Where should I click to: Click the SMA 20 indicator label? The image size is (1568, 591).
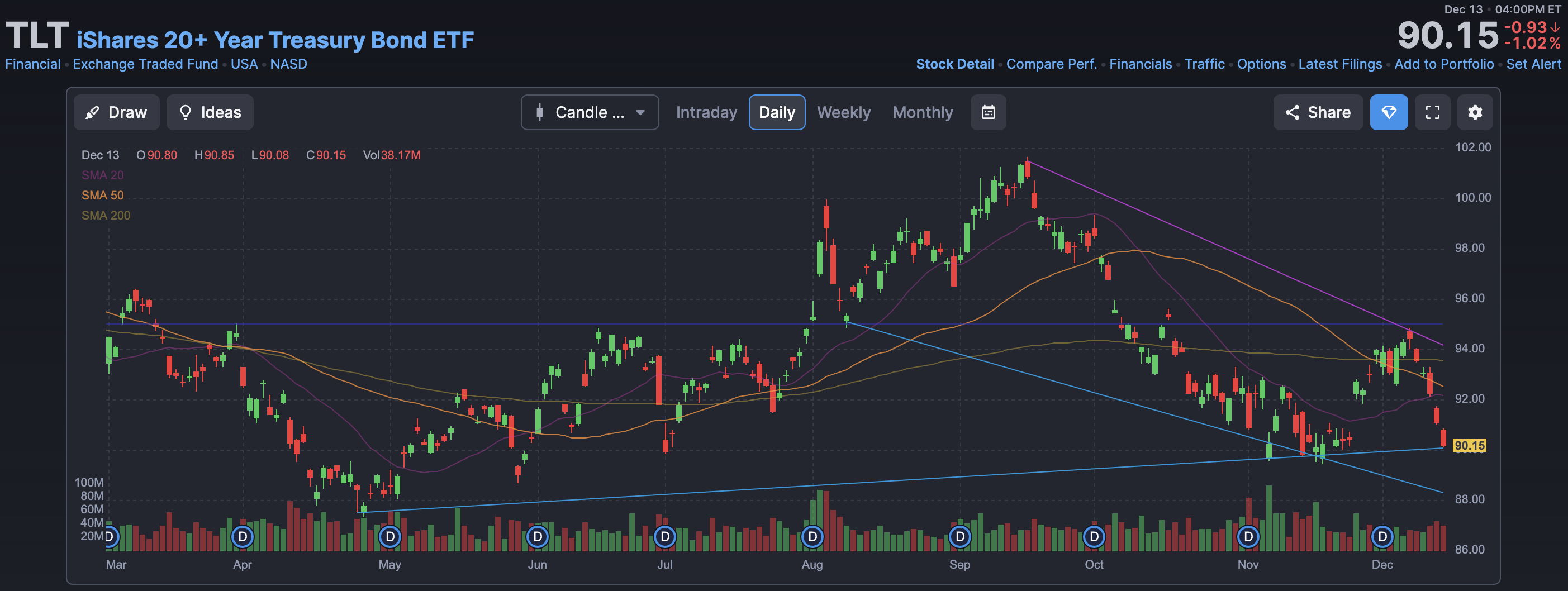[x=102, y=175]
